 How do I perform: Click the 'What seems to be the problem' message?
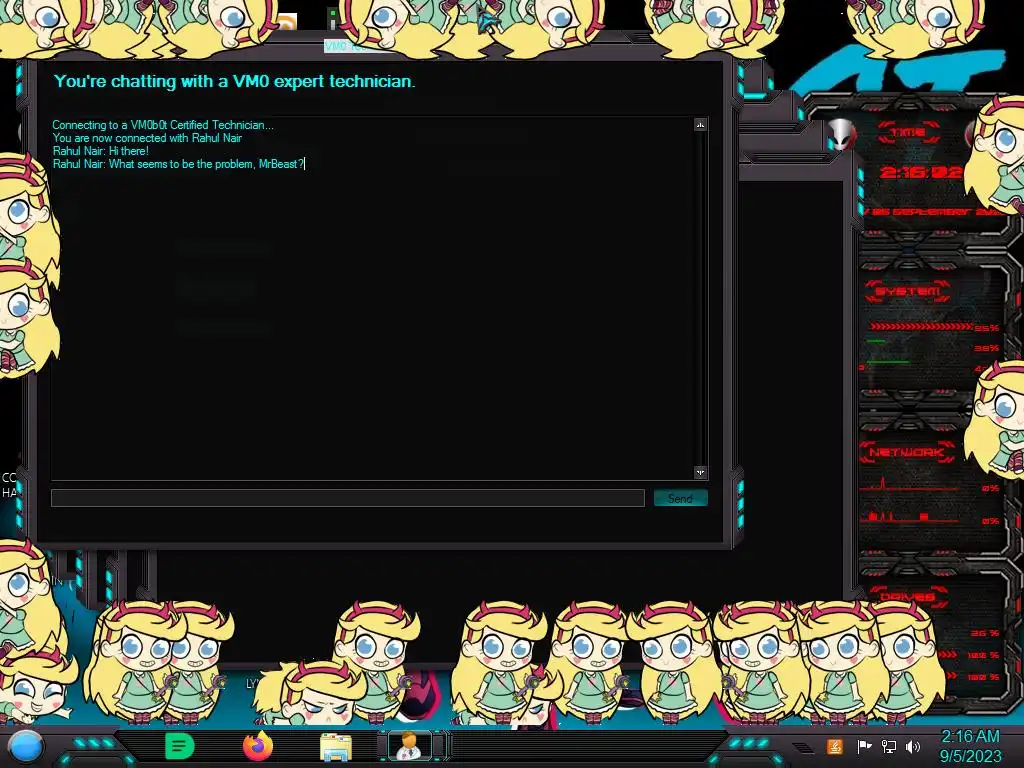(x=178, y=164)
